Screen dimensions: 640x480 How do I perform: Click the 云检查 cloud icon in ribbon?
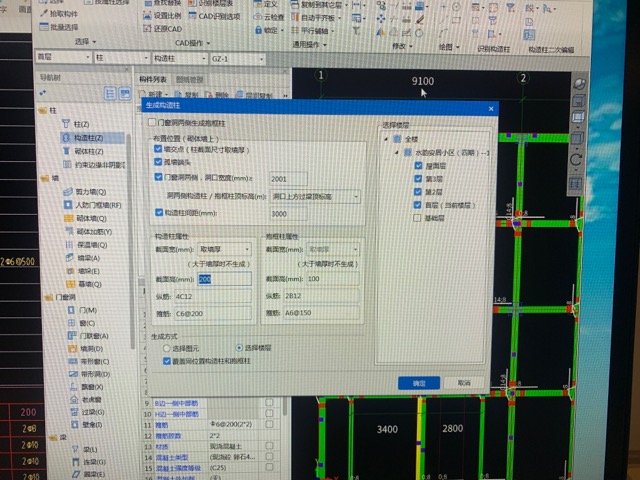click(258, 17)
